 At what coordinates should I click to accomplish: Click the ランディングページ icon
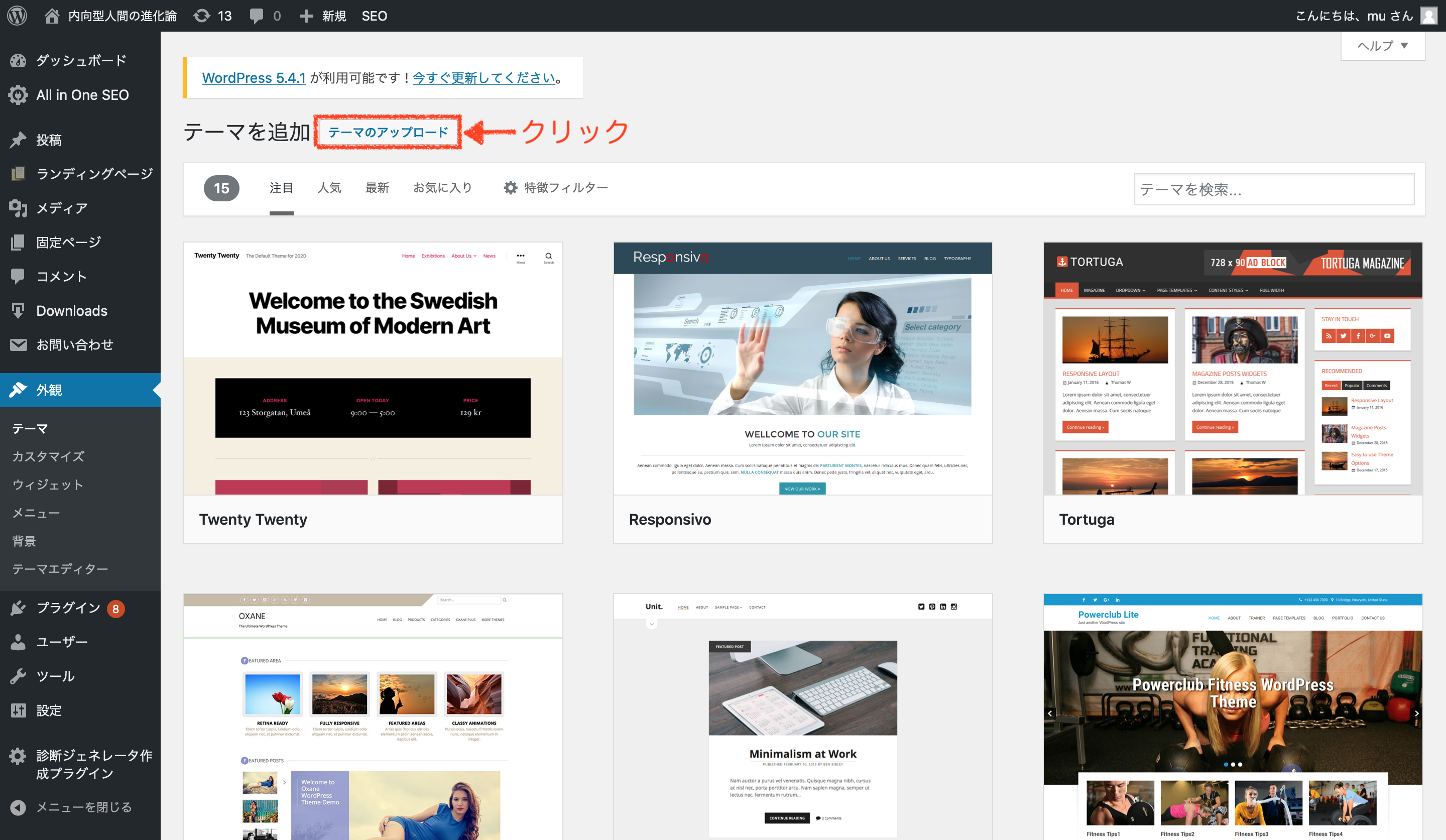(x=19, y=173)
